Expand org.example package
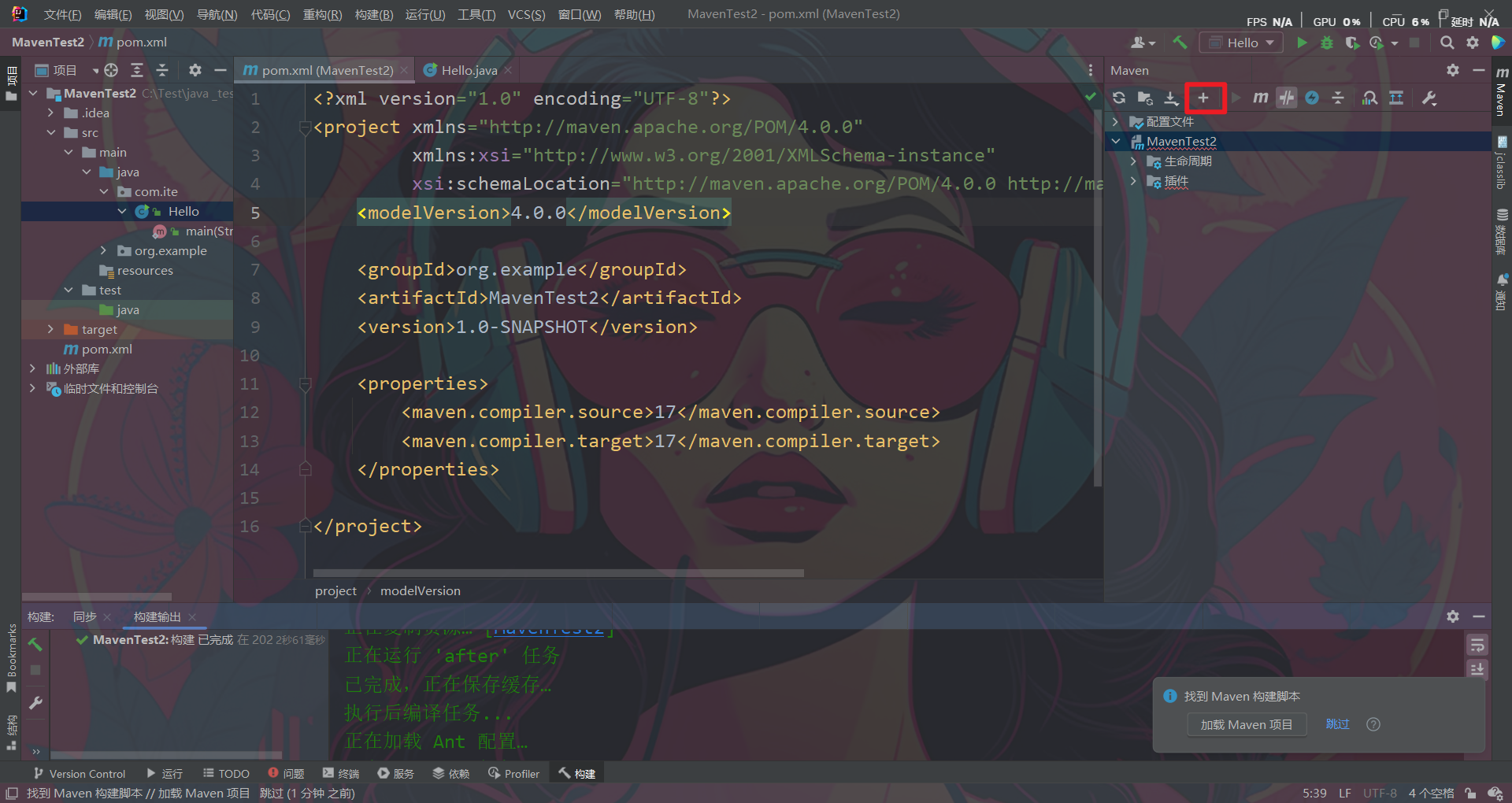This screenshot has width=1512, height=803. pyautogui.click(x=104, y=250)
